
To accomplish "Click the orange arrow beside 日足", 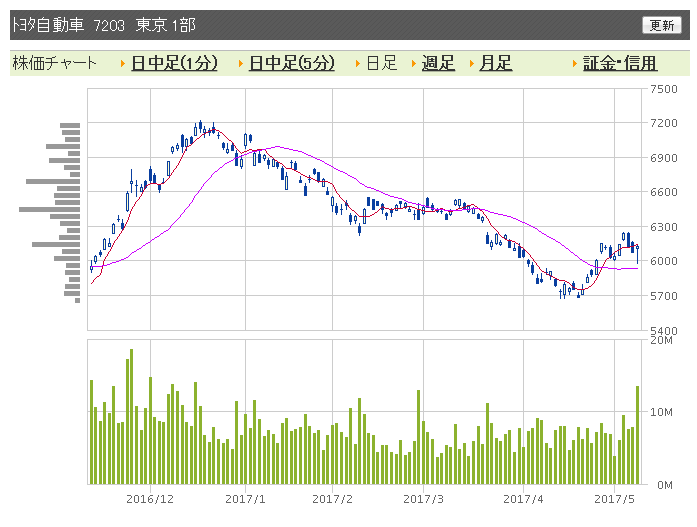I will 358,64.
